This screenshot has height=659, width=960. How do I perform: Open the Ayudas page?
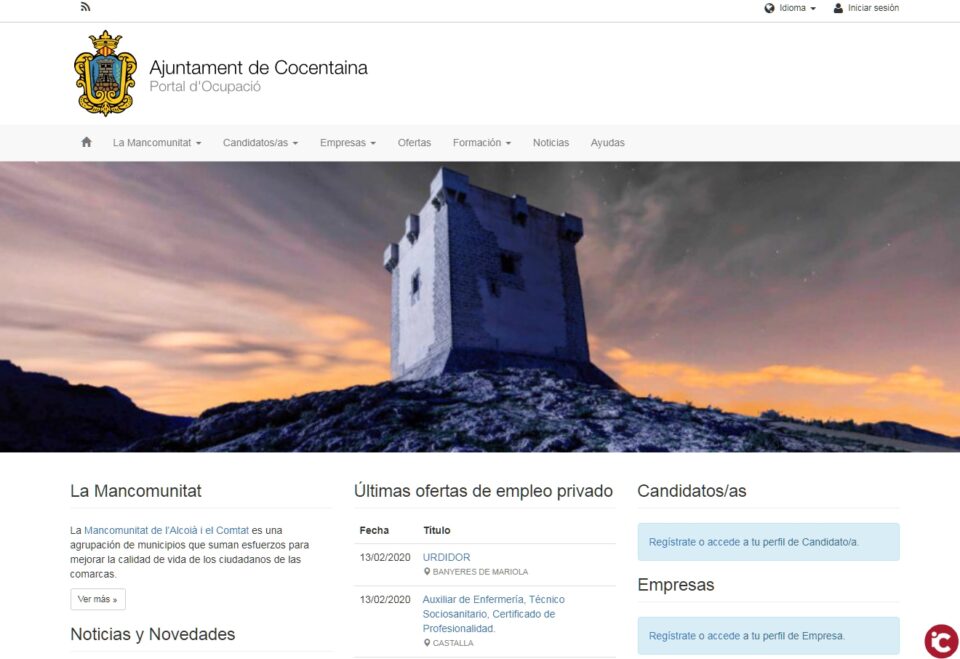point(607,142)
